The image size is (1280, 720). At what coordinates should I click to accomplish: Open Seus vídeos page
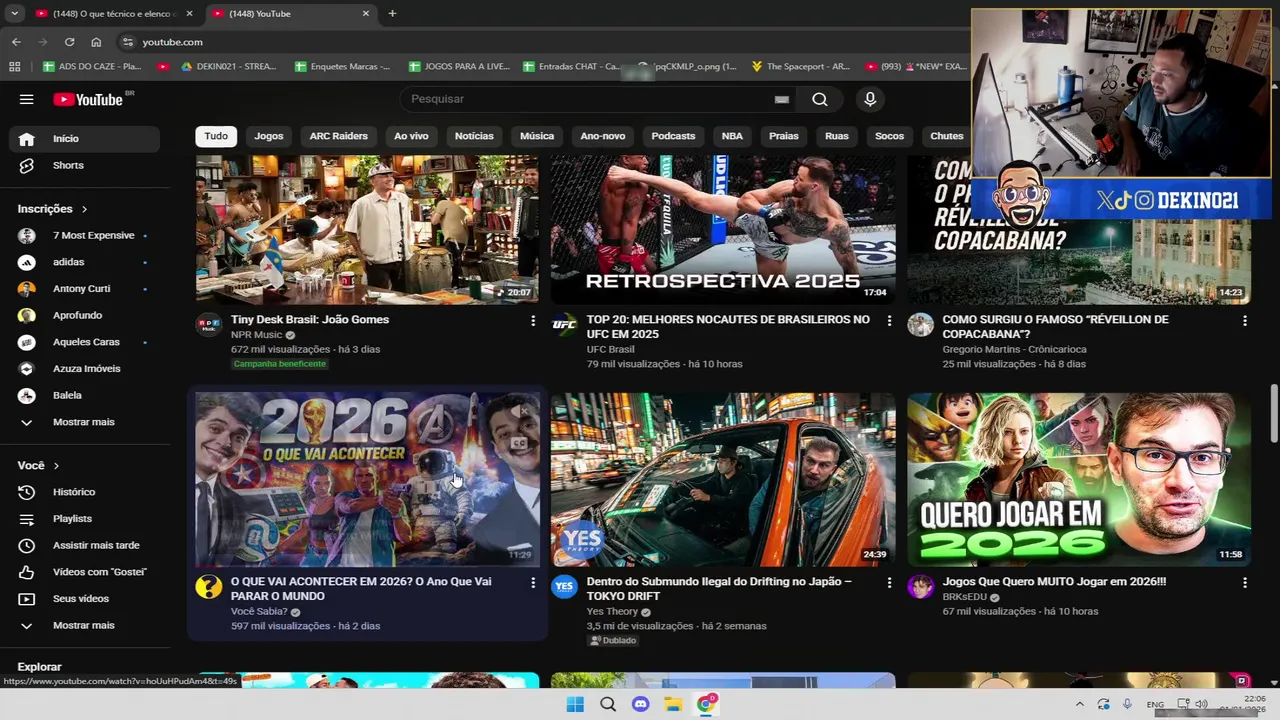tap(84, 599)
